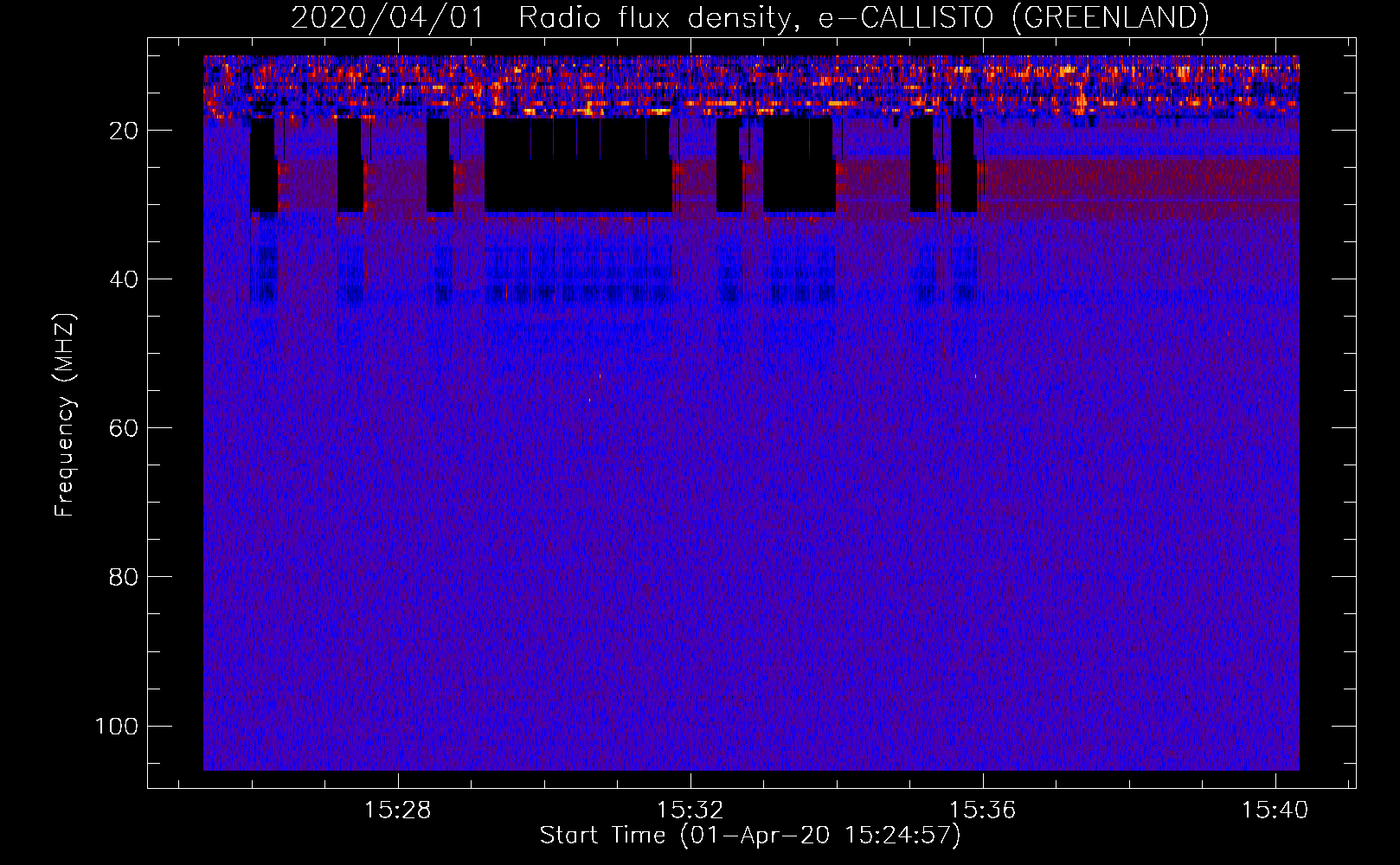Click the 'Frequency (MHZ)' axis label
1400x865 pixels.
pyautogui.click(x=65, y=415)
